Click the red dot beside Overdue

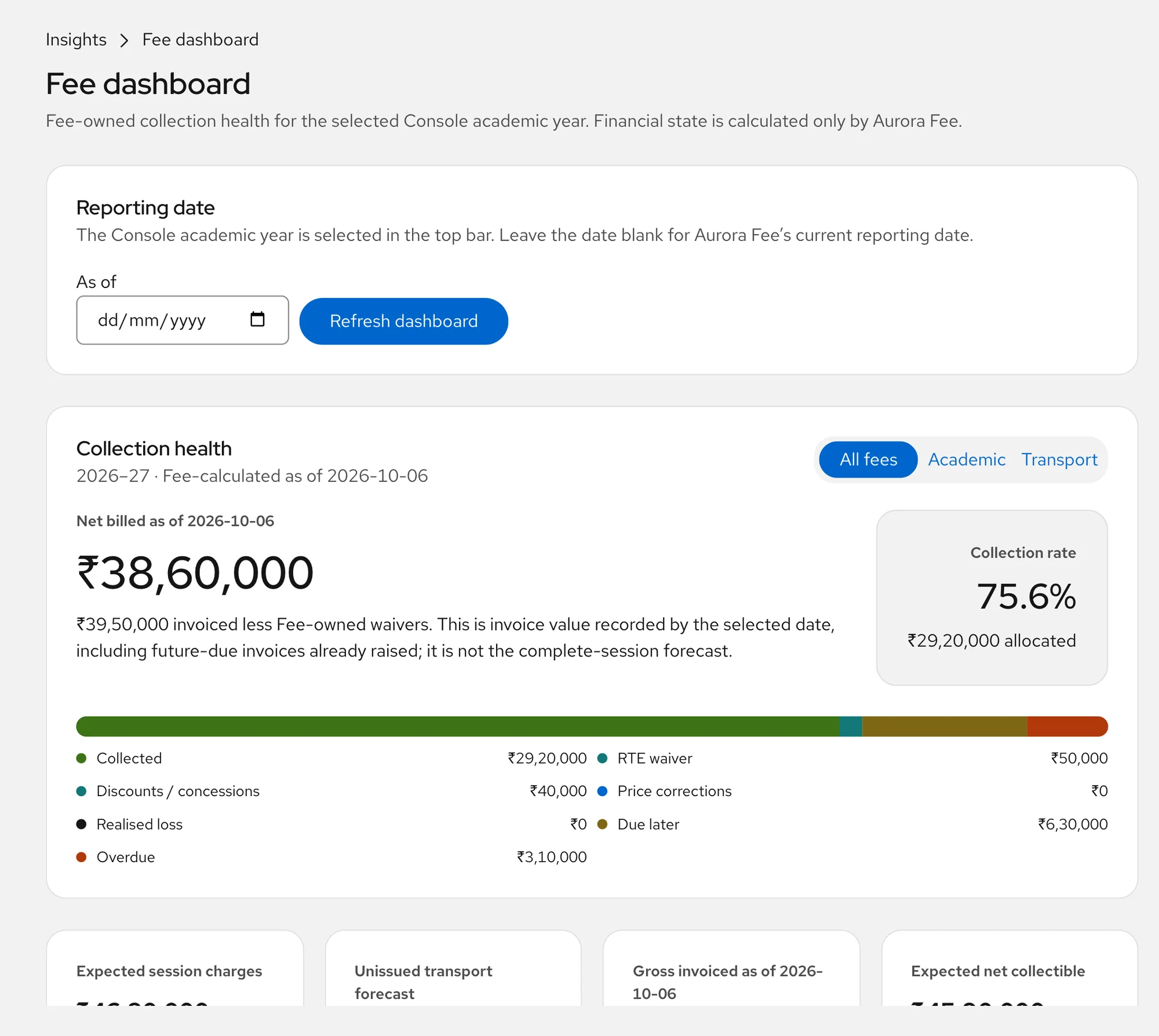click(x=82, y=857)
